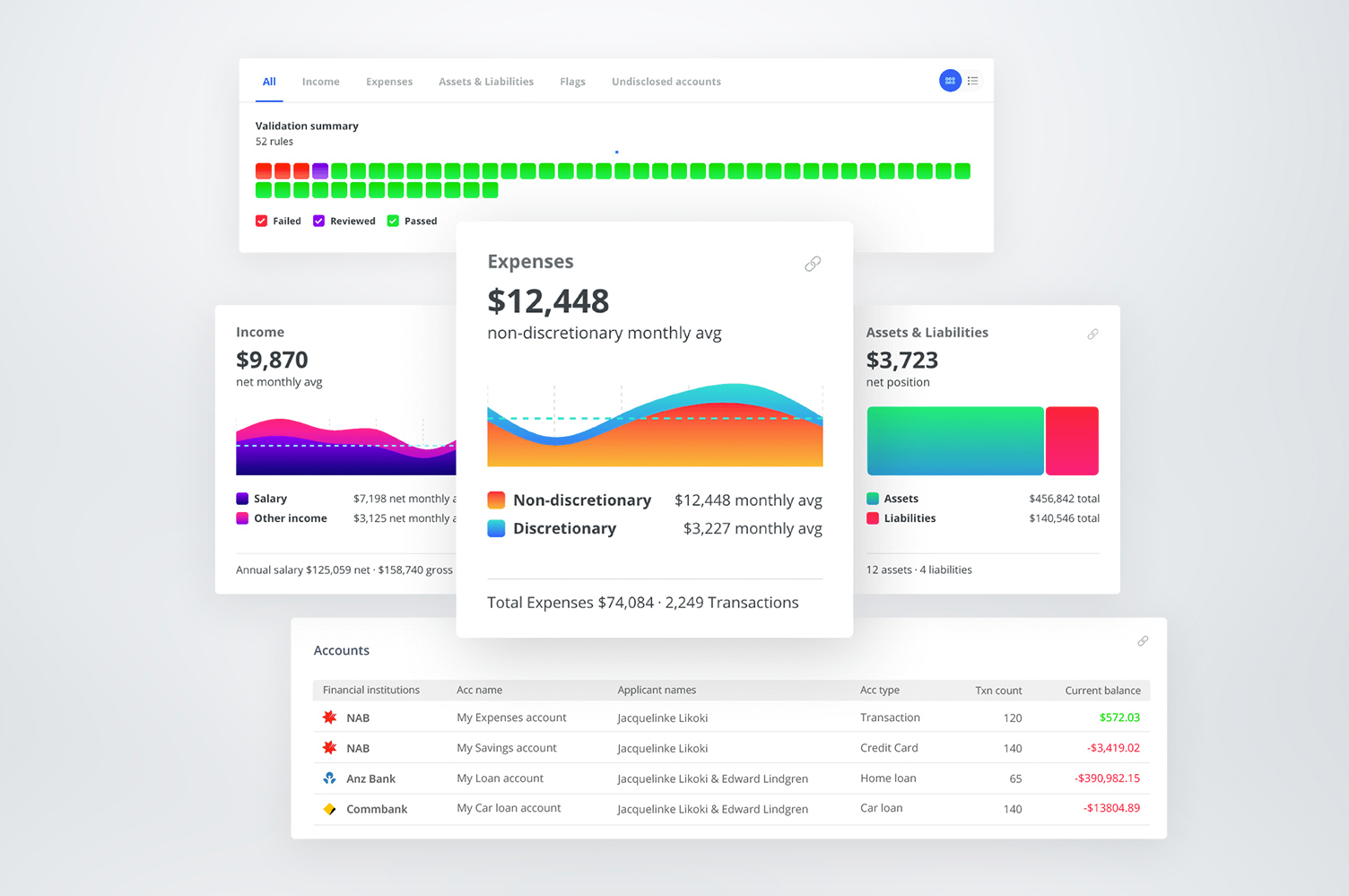Click 'Home loan' account type cell
1349x896 pixels.
(888, 779)
